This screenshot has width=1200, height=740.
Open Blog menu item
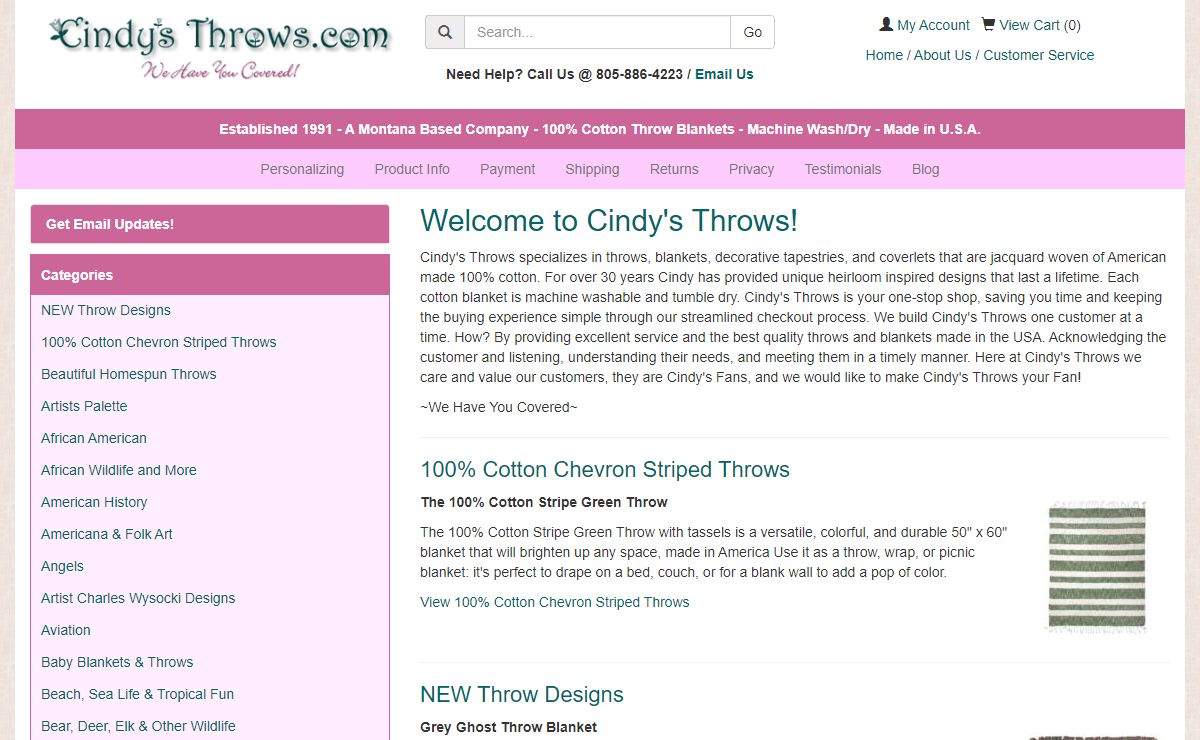pos(925,169)
